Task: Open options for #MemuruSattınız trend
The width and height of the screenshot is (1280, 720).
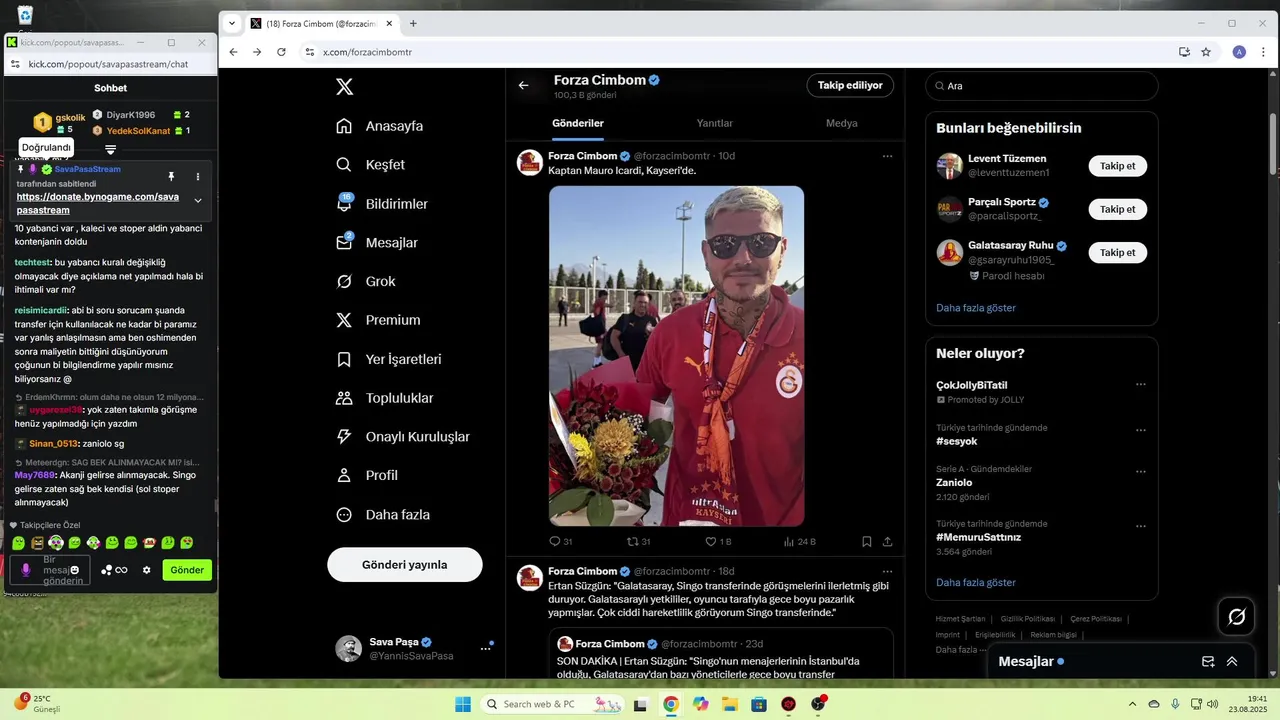Action: (x=1141, y=527)
